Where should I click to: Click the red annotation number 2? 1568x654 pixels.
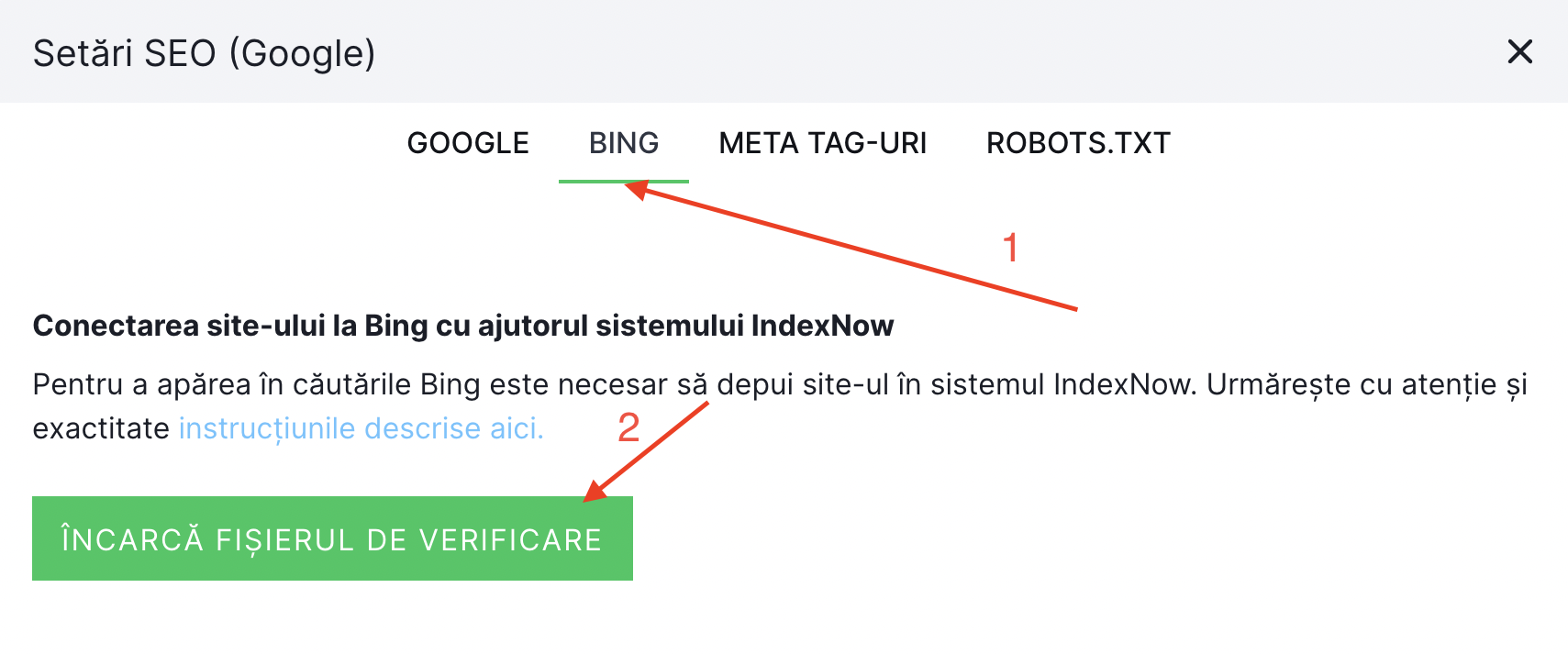pos(628,427)
